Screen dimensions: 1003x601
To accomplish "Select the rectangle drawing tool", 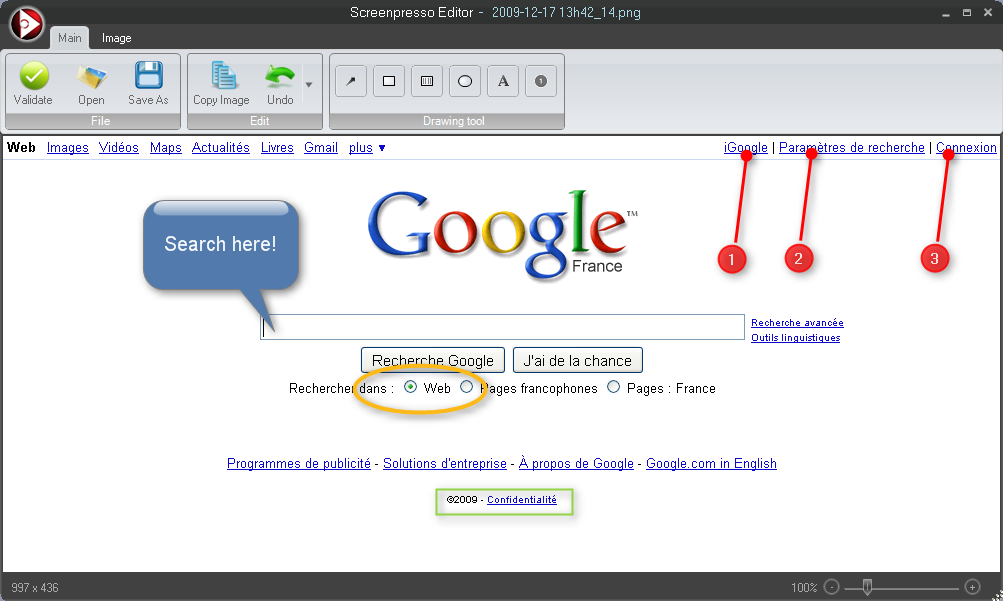I will point(389,81).
